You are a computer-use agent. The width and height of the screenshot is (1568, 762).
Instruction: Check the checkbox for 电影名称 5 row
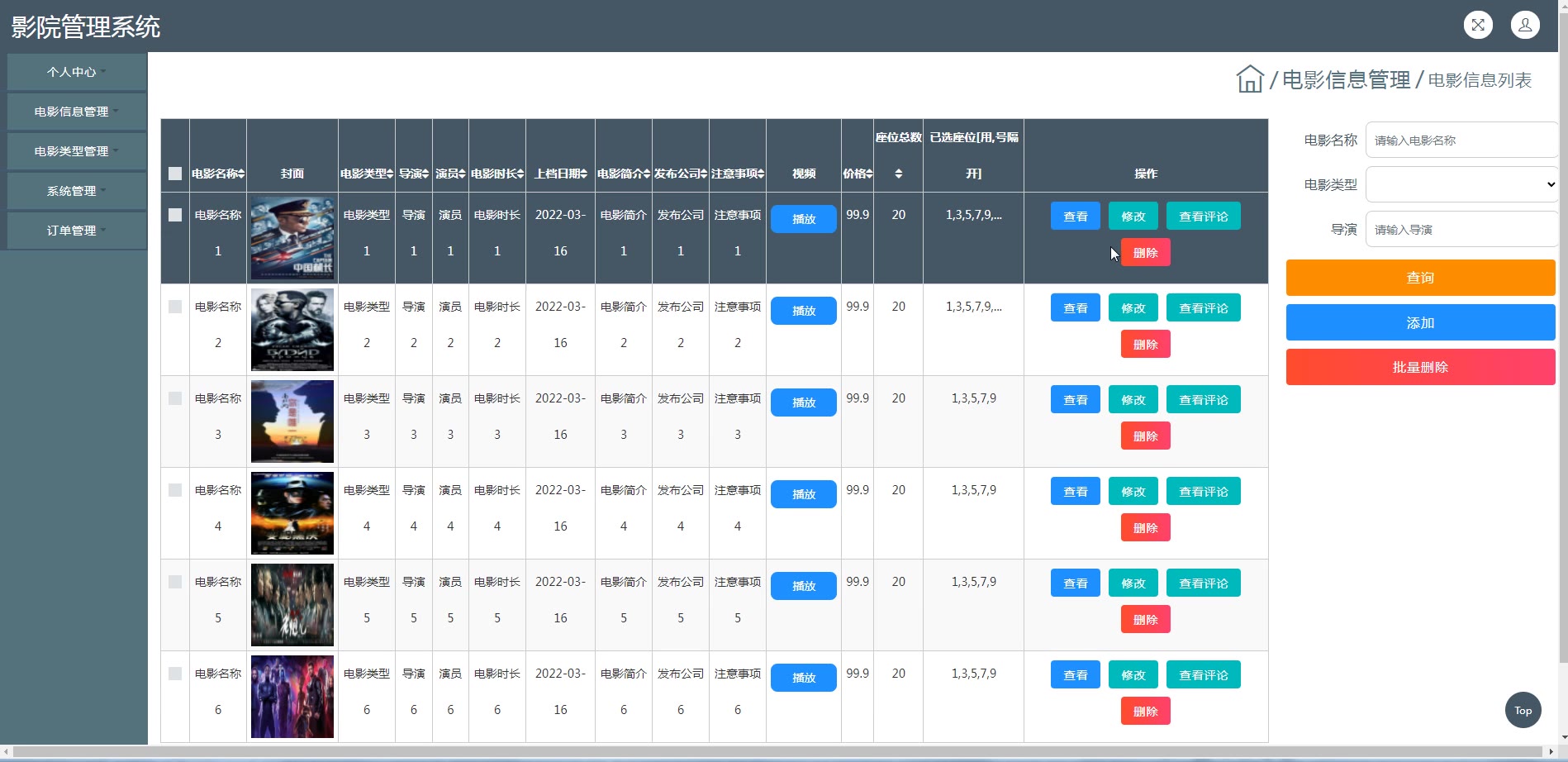(x=175, y=582)
